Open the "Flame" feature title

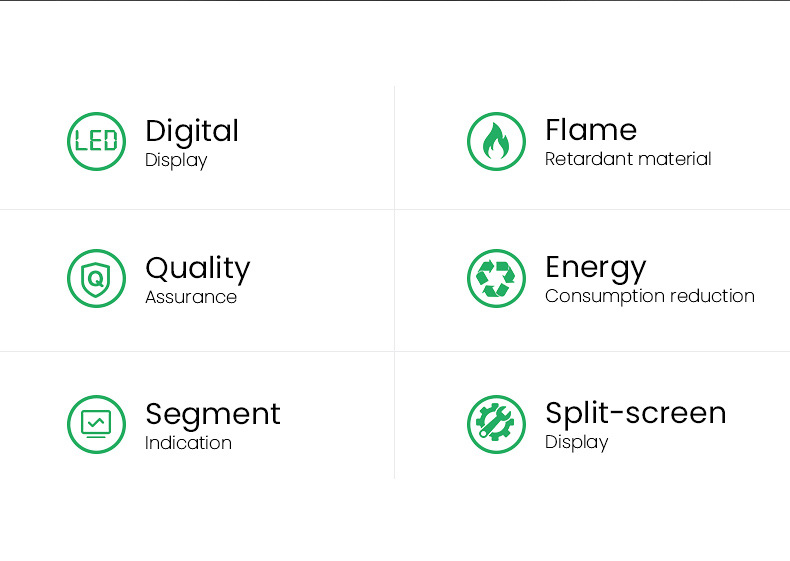[590, 130]
